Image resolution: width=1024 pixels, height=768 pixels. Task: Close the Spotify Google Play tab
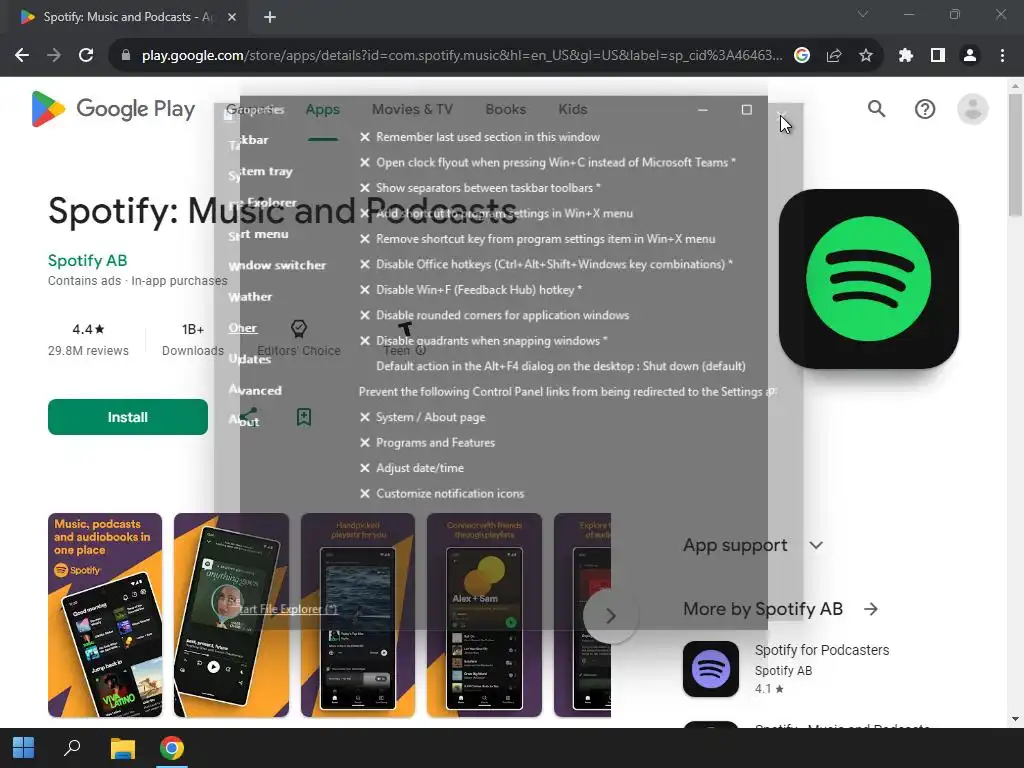pos(232,17)
